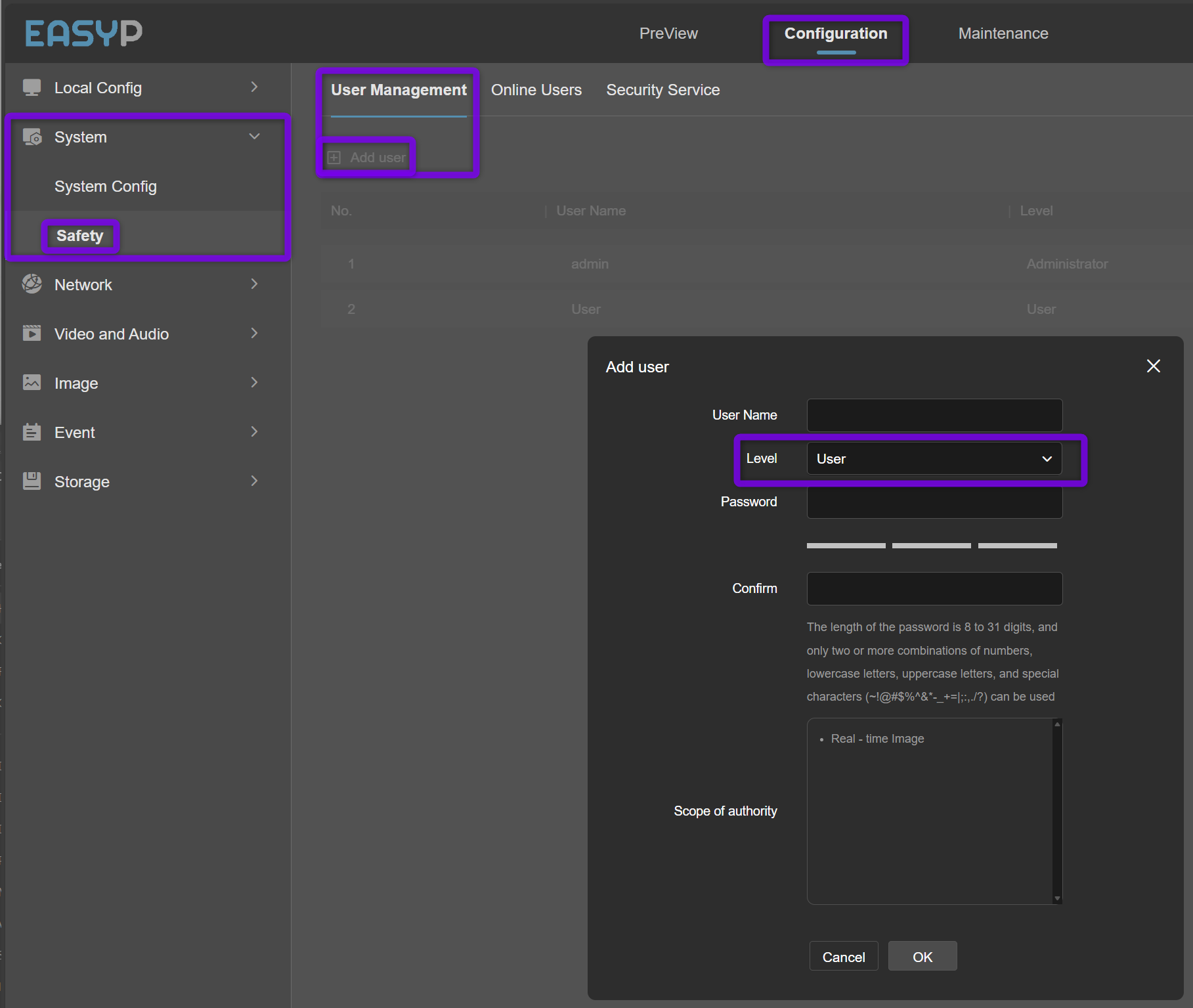Click the Network globe icon
The height and width of the screenshot is (1008, 1193).
click(32, 284)
